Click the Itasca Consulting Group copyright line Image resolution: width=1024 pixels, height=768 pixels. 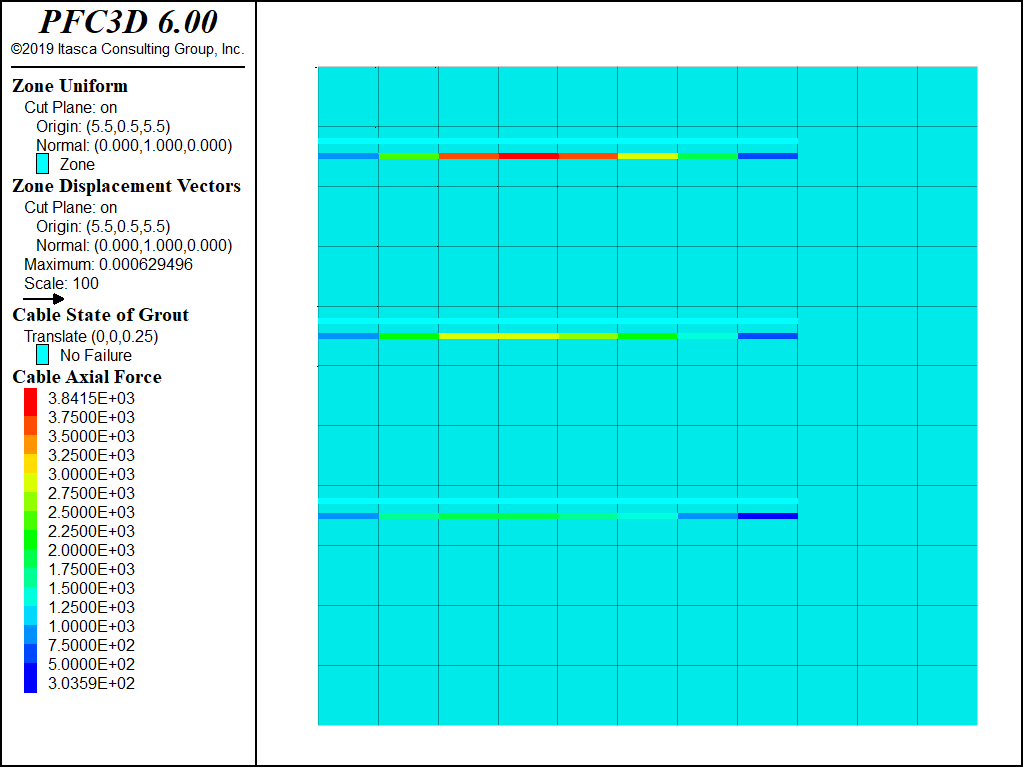coord(127,49)
